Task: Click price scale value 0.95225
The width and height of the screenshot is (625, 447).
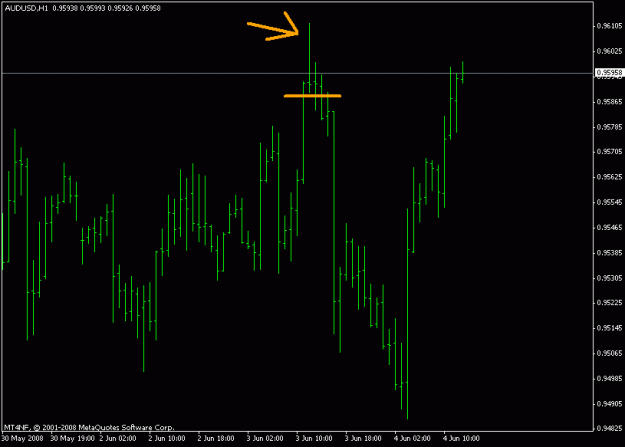Action: [x=609, y=303]
